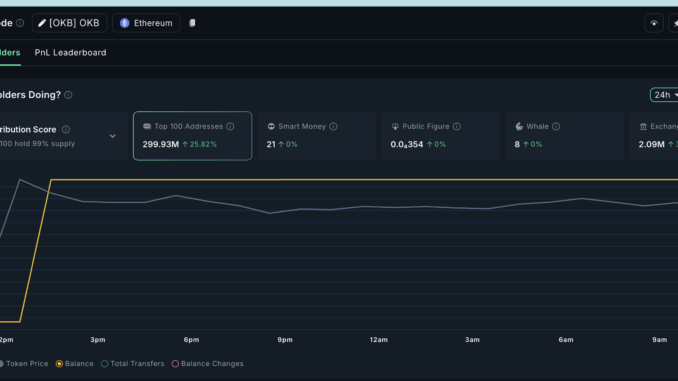Click the Ethereum logo icon
The image size is (678, 381).
pos(125,23)
